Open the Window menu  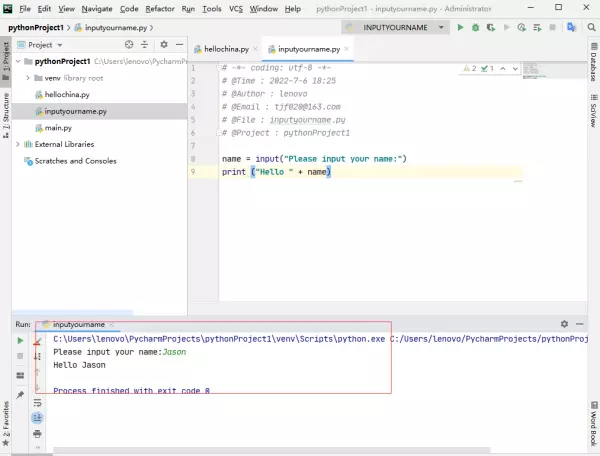click(x=264, y=8)
